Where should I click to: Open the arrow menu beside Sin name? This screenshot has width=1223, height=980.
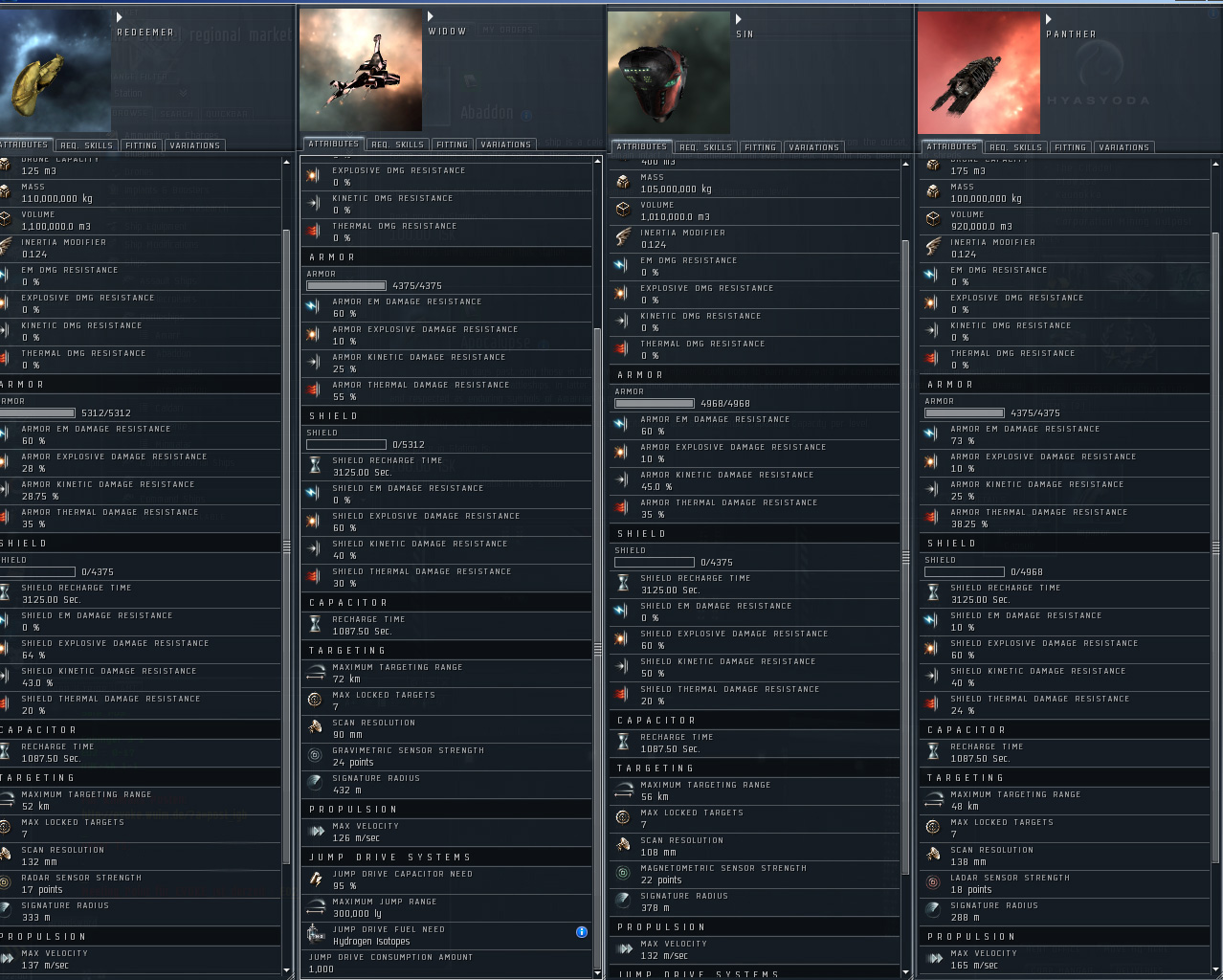point(739,19)
